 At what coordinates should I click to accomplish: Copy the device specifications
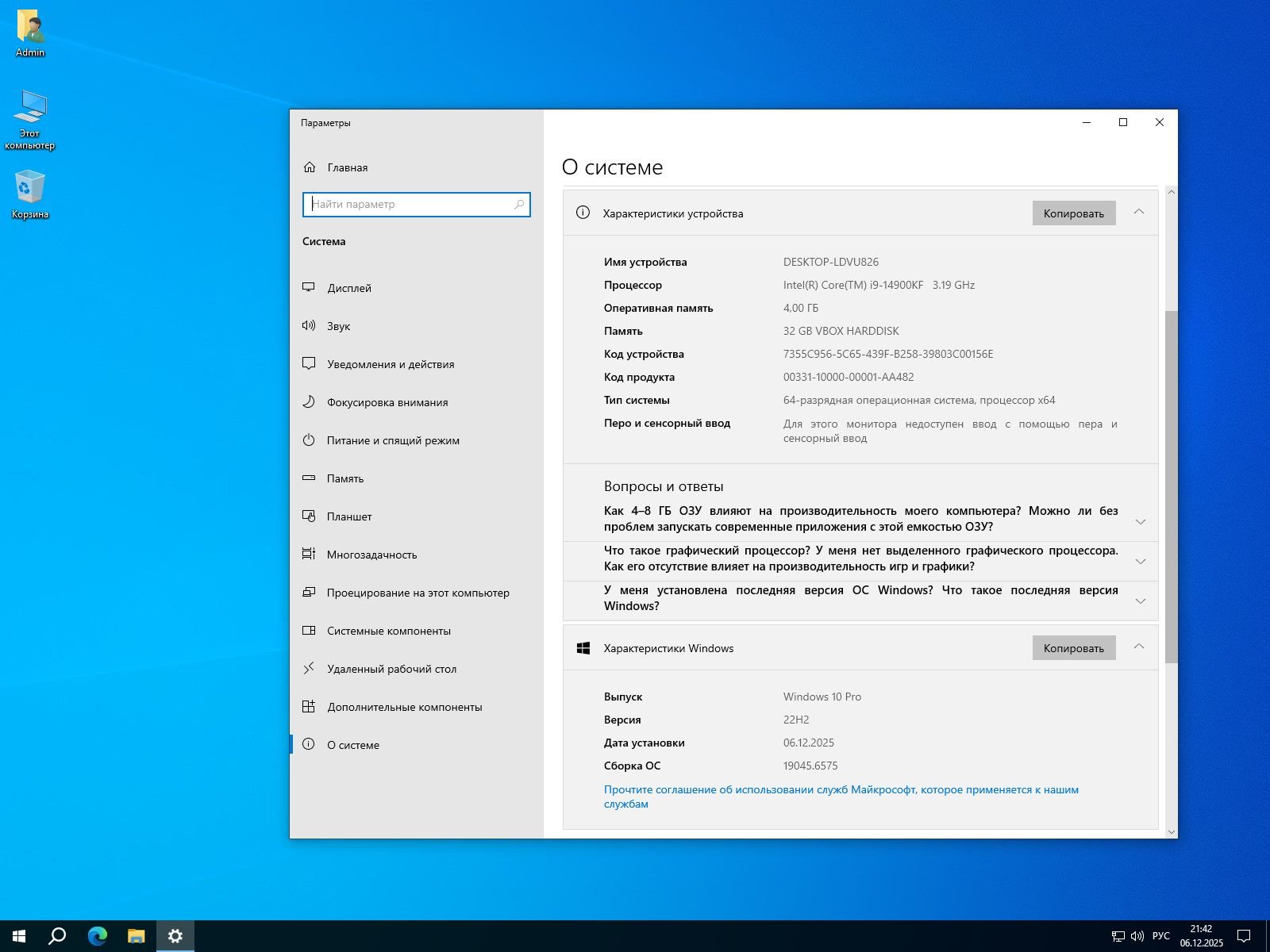1073,213
